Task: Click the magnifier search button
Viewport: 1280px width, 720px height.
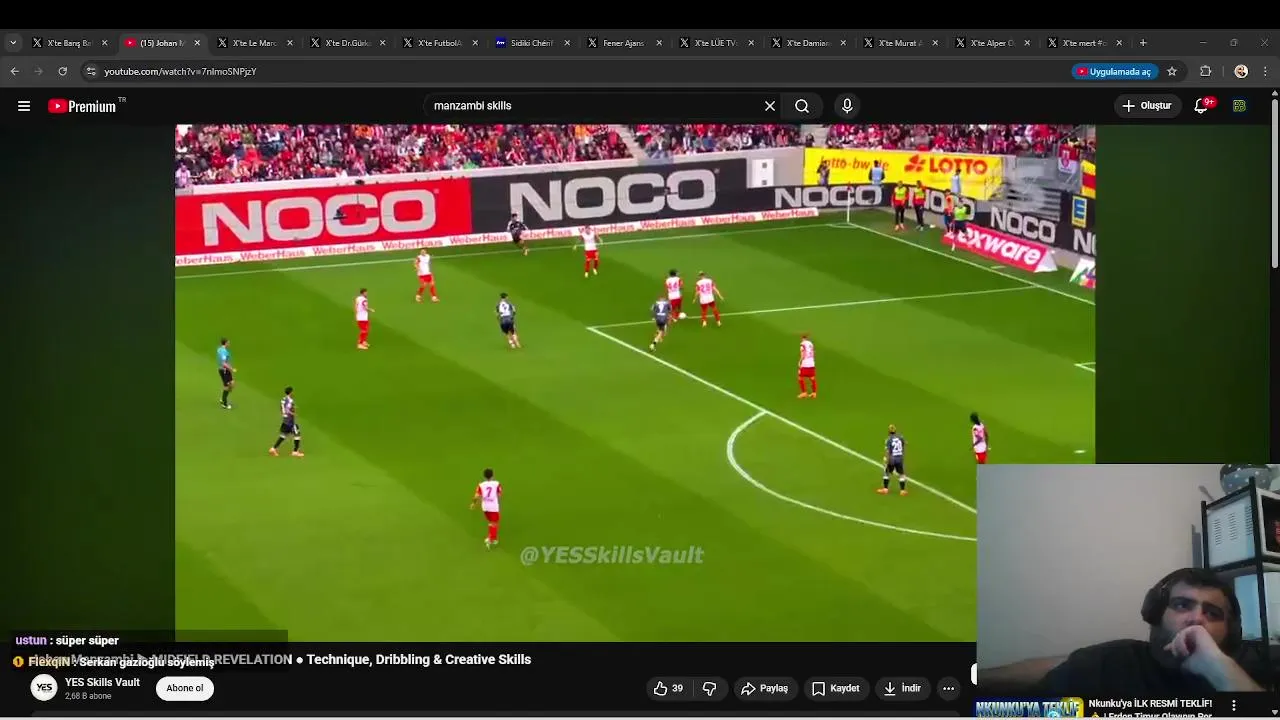Action: 802,106
